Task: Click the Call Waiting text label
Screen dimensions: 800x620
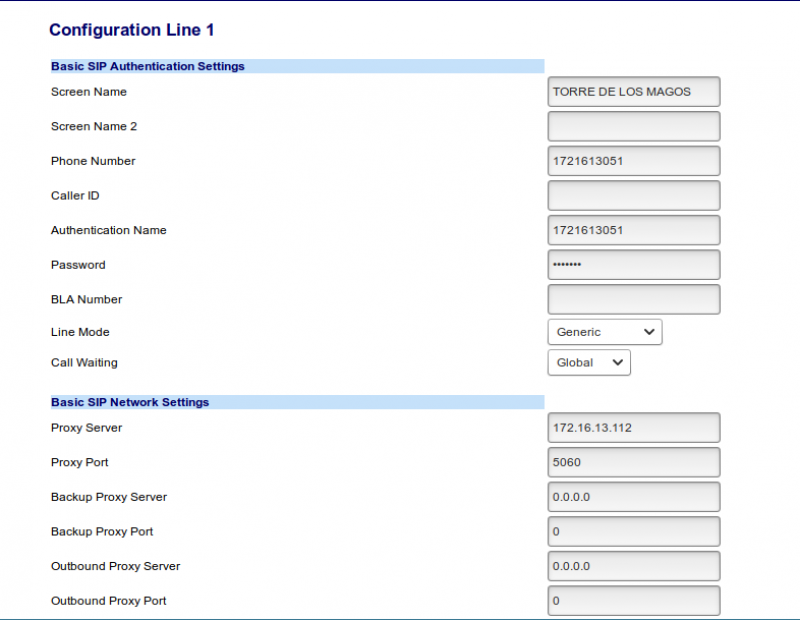Action: coord(84,363)
